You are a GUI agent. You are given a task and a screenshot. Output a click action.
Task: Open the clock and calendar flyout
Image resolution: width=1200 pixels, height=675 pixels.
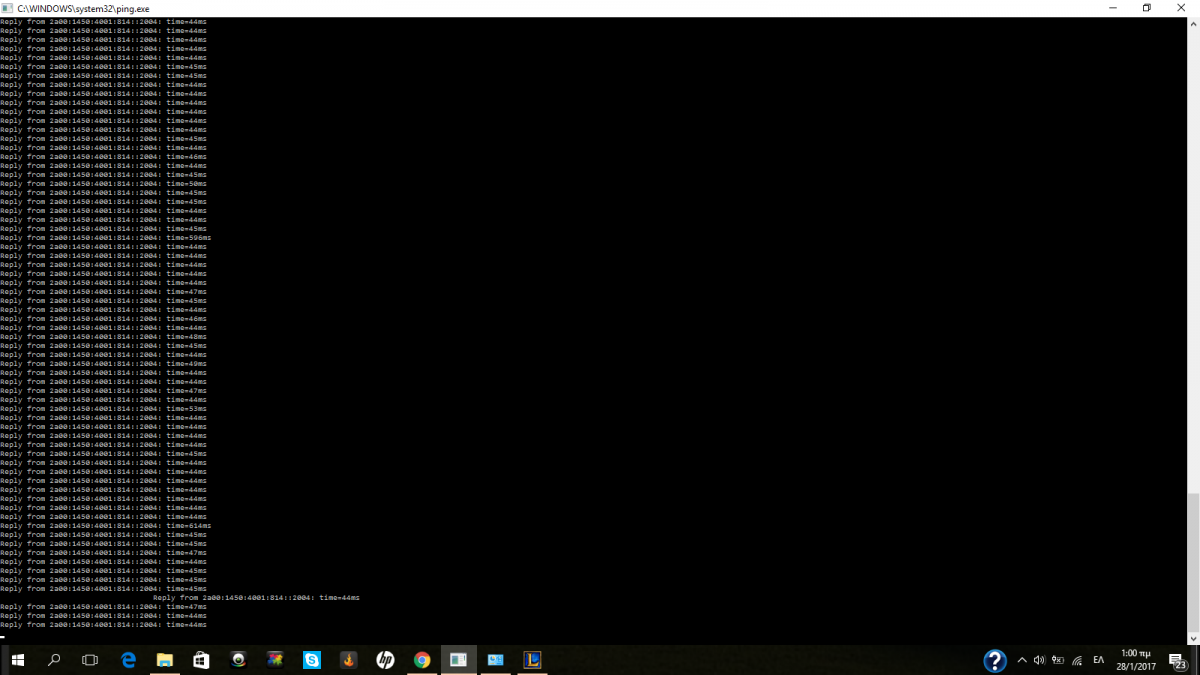point(1137,660)
